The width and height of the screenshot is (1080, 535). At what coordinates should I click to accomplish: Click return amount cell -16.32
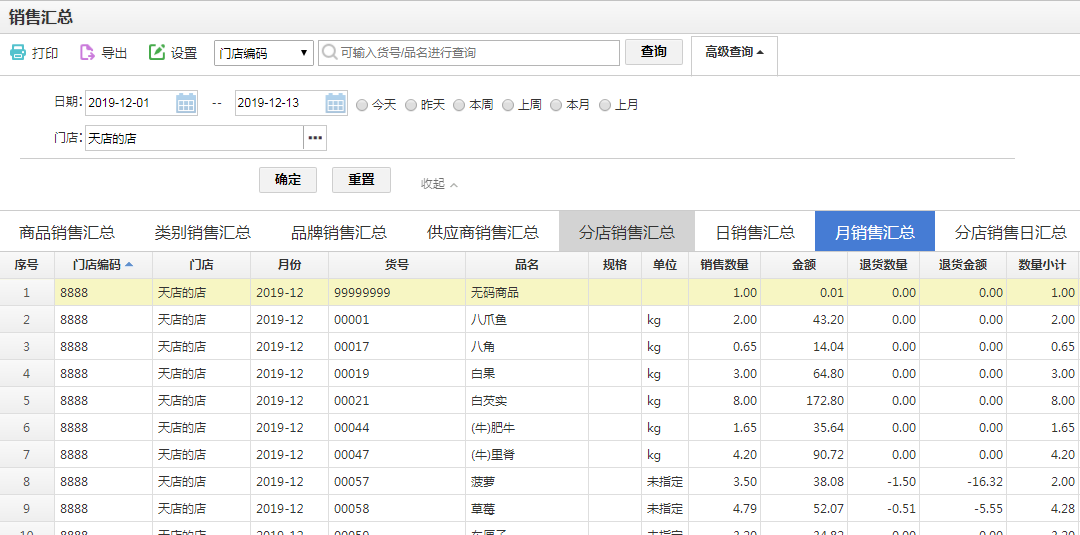[963, 481]
